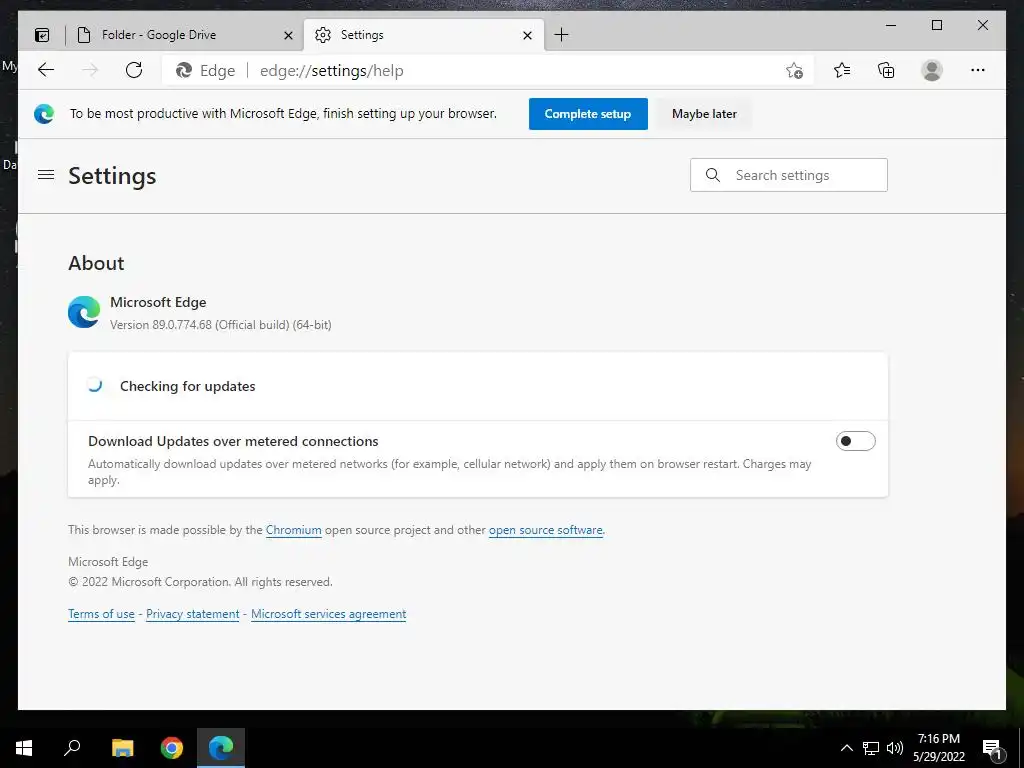1024x768 pixels.
Task: Click the Version 89.0.774.68 text
Action: pyautogui.click(x=220, y=325)
